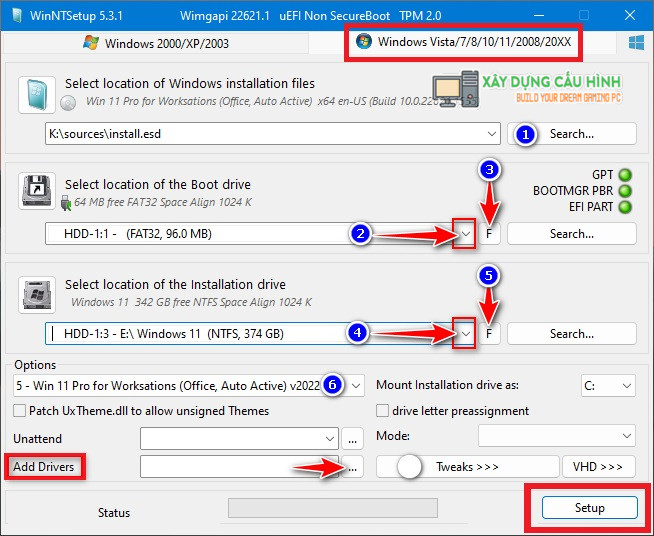Open the Mount Installation drive letter C: dropdown
The height and width of the screenshot is (536, 654).
tap(608, 385)
